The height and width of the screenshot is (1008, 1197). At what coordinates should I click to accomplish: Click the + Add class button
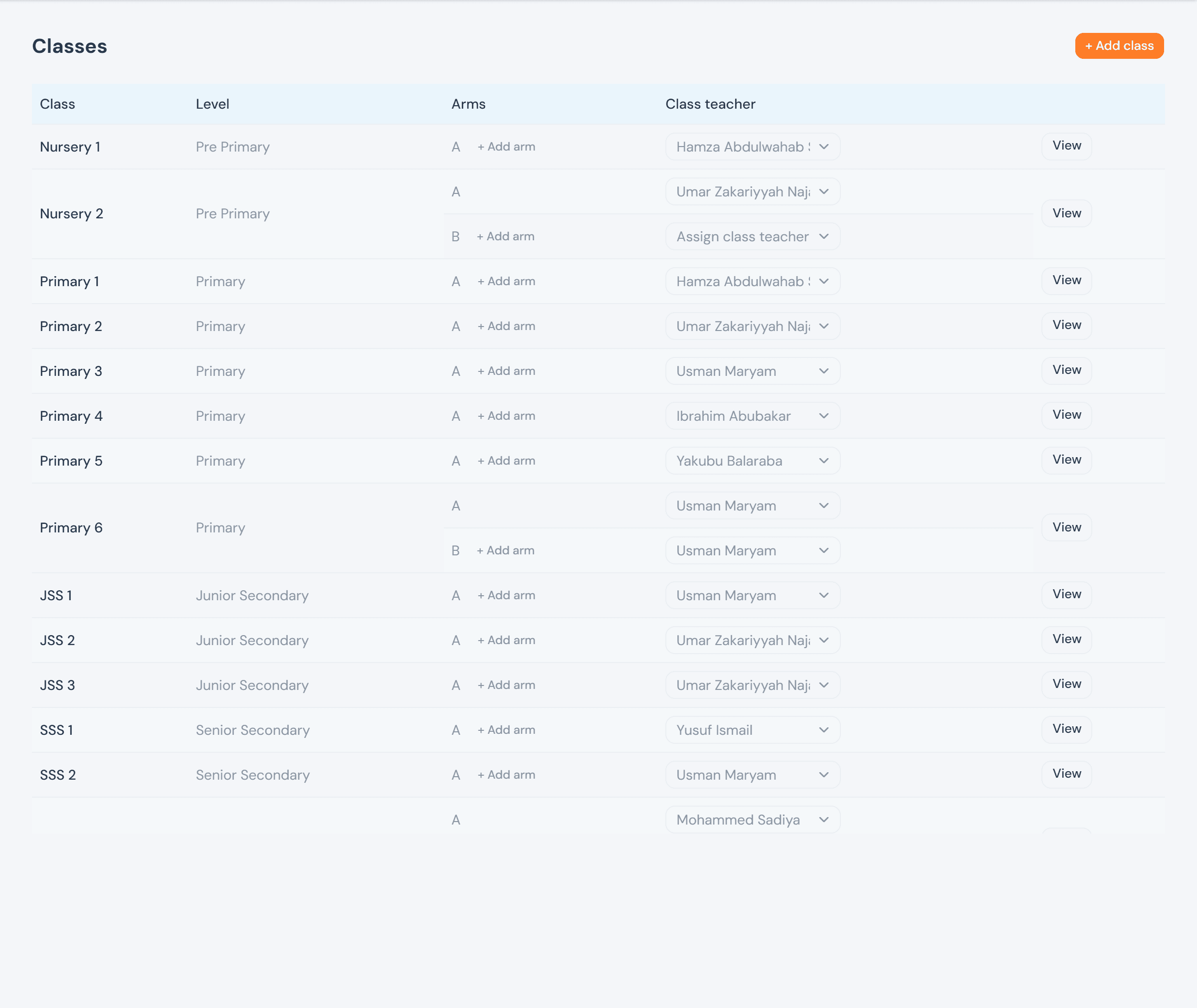click(x=1119, y=46)
